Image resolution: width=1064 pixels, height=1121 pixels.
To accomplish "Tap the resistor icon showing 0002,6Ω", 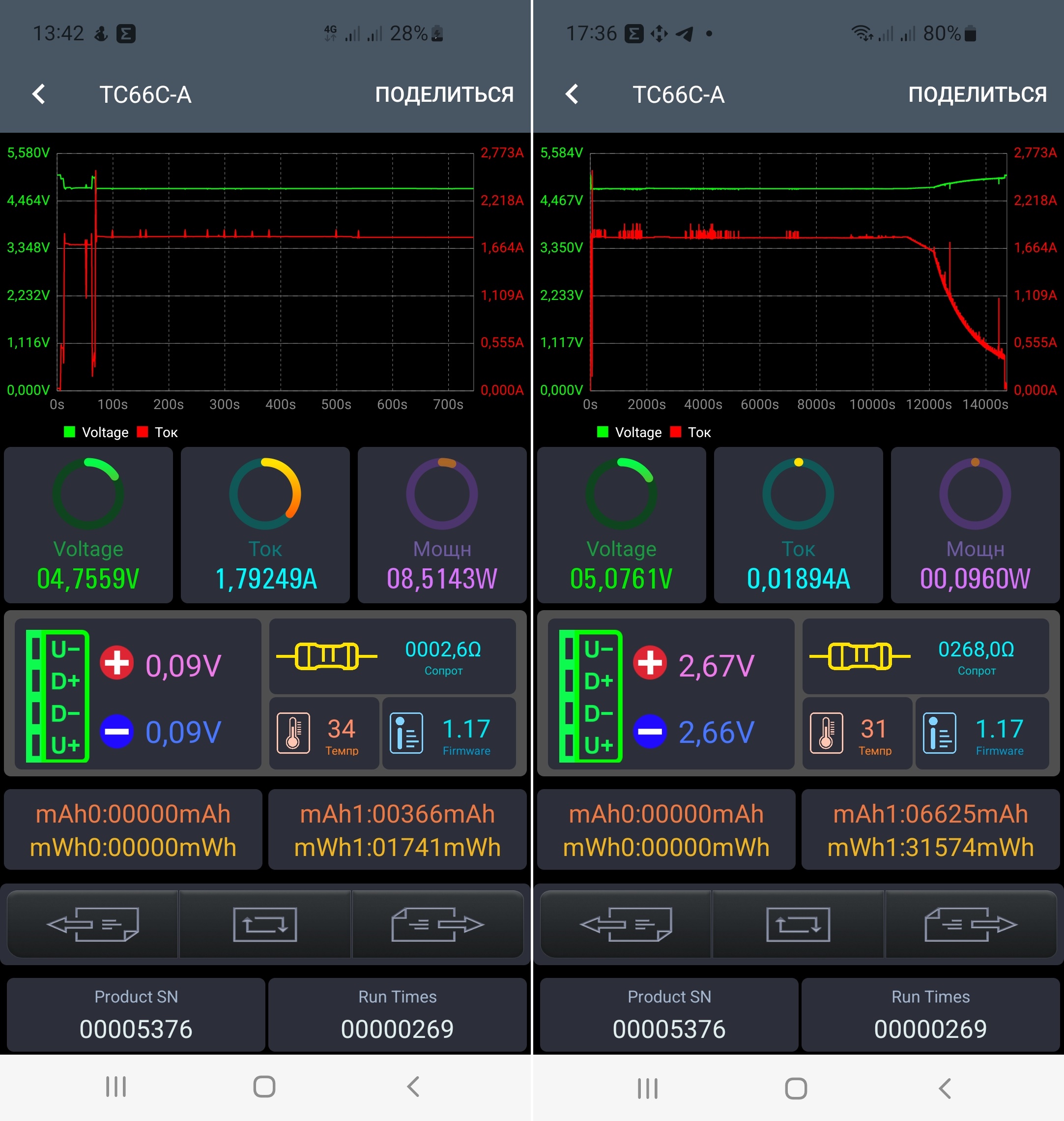I will point(327,656).
